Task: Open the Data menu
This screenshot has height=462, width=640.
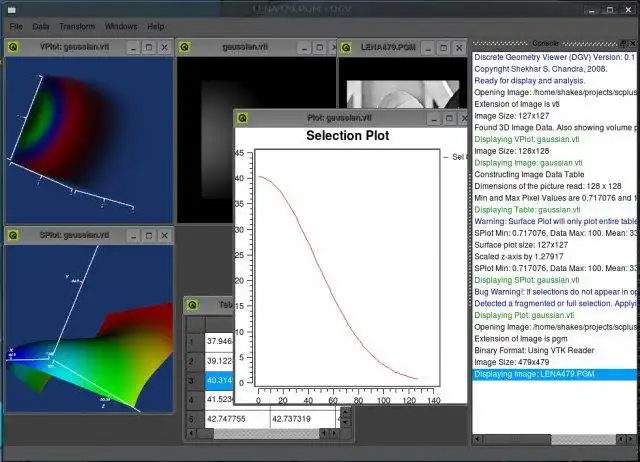Action: [41, 25]
